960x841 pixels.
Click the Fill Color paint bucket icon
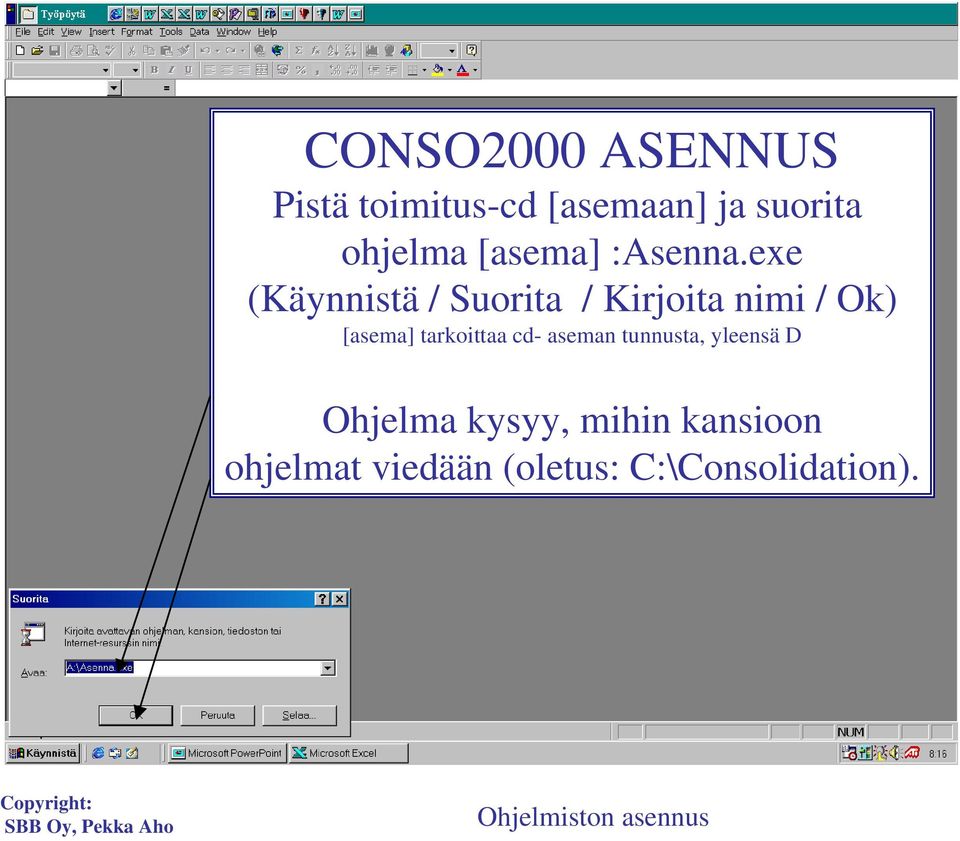click(x=437, y=70)
